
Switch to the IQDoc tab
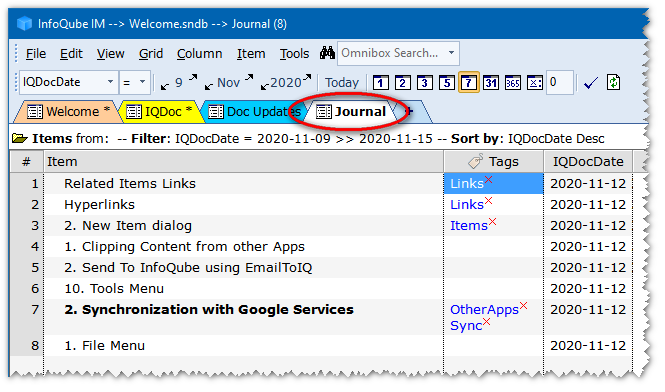pyautogui.click(x=159, y=112)
